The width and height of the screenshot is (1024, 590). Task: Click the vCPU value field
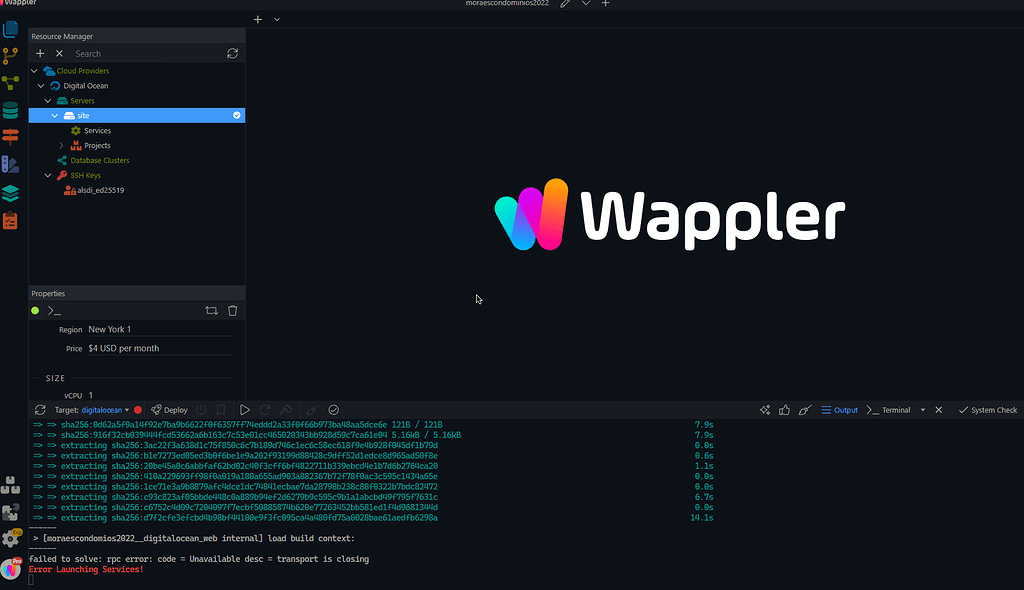click(161, 395)
